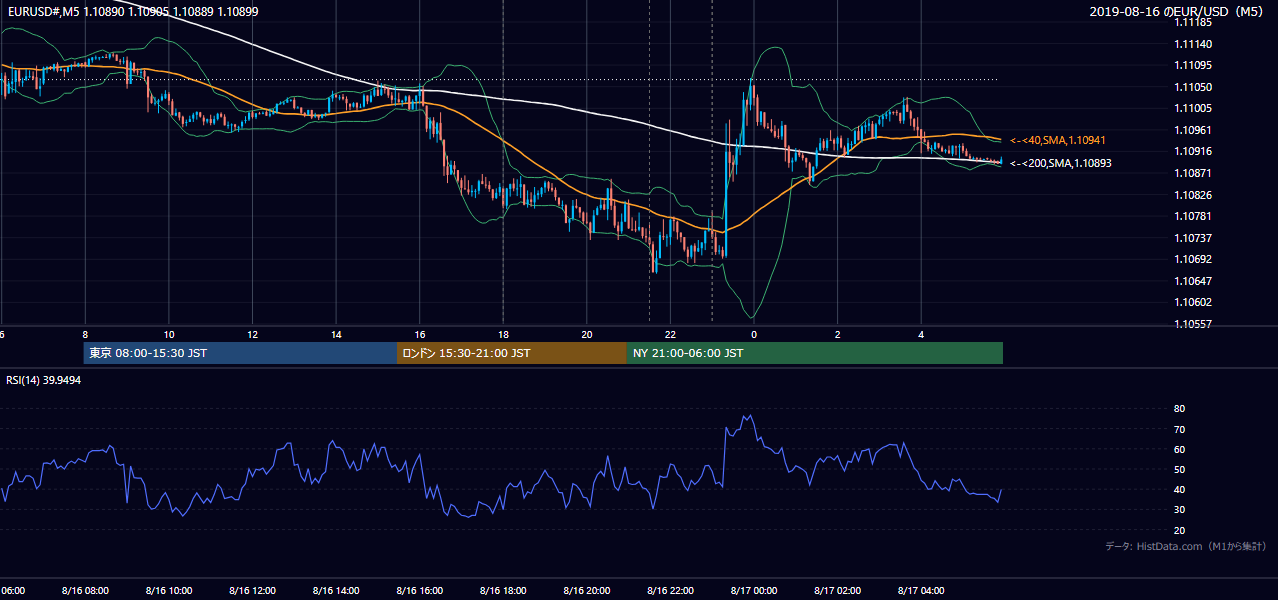Click price axis value 1.10692
Image resolution: width=1278 pixels, height=600 pixels.
click(x=1193, y=259)
